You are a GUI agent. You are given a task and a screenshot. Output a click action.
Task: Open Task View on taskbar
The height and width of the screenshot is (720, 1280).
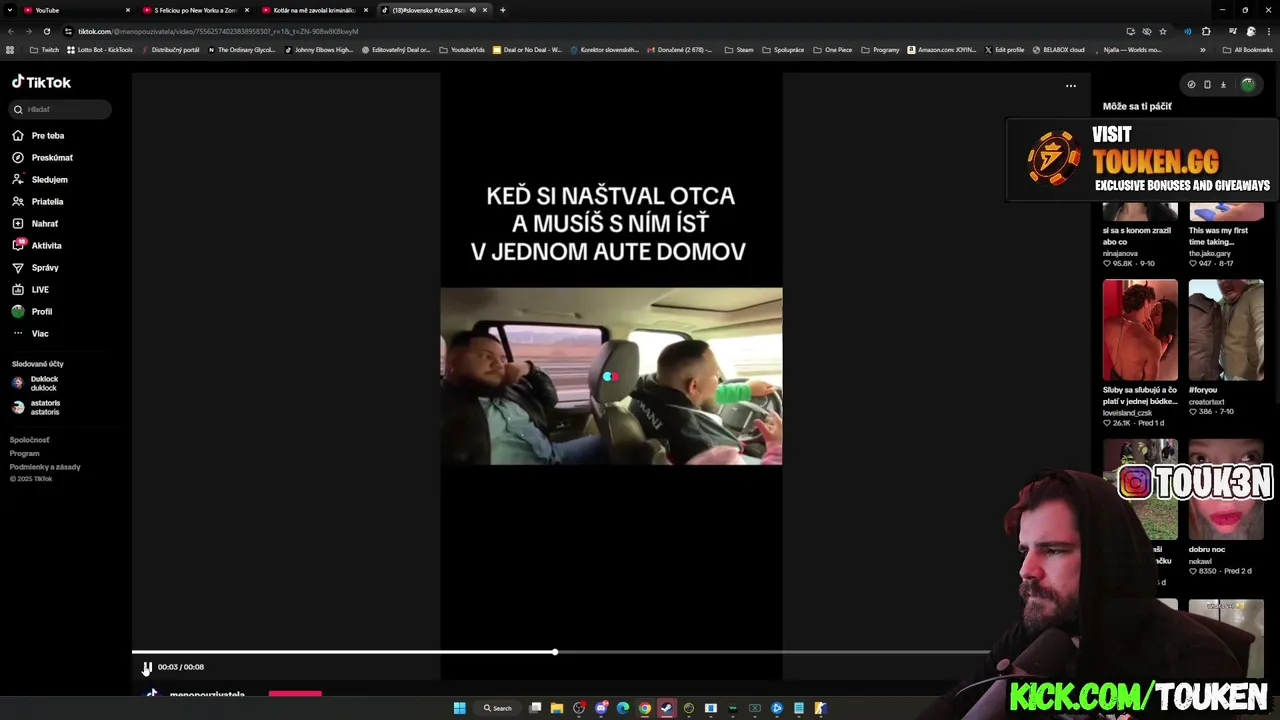(x=535, y=708)
